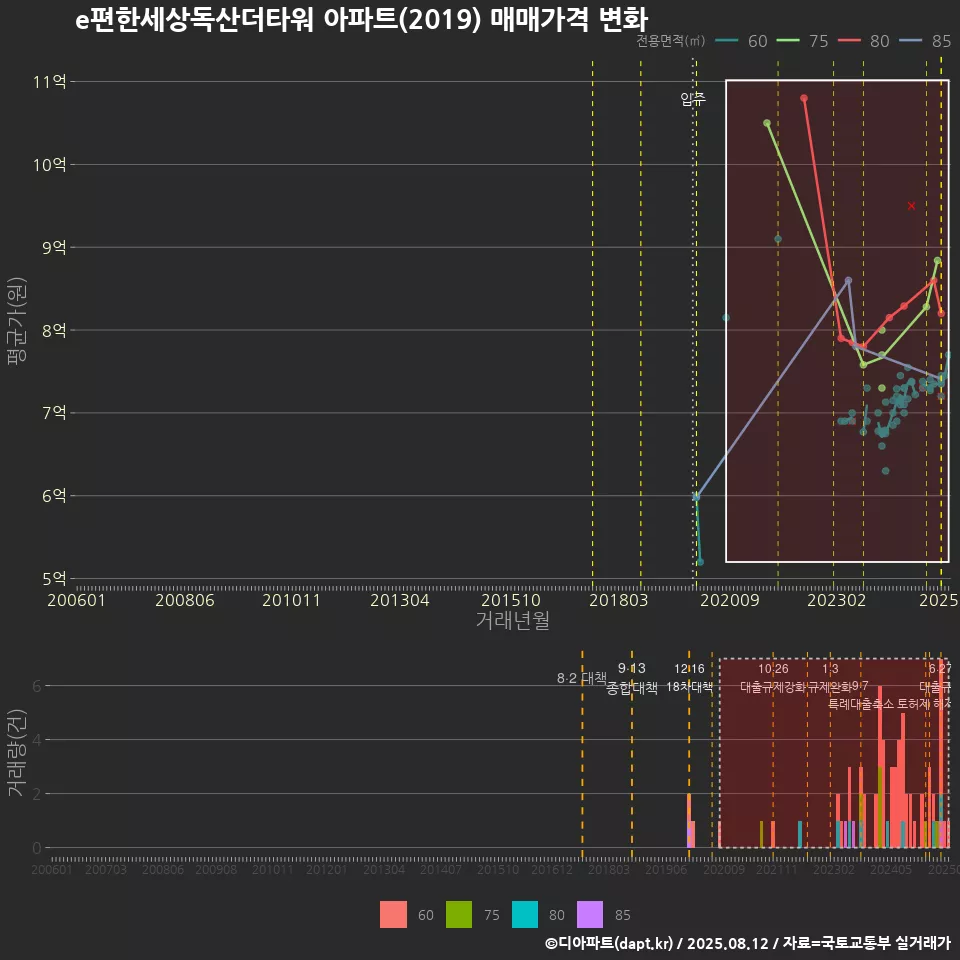Click the lowest teal point near 6.3억
Screen dimensions: 960x960
(x=885, y=471)
